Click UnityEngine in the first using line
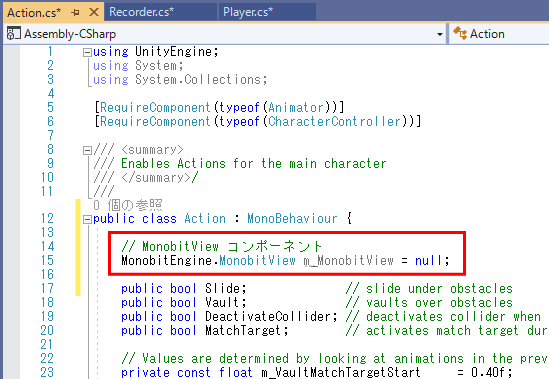 point(174,52)
